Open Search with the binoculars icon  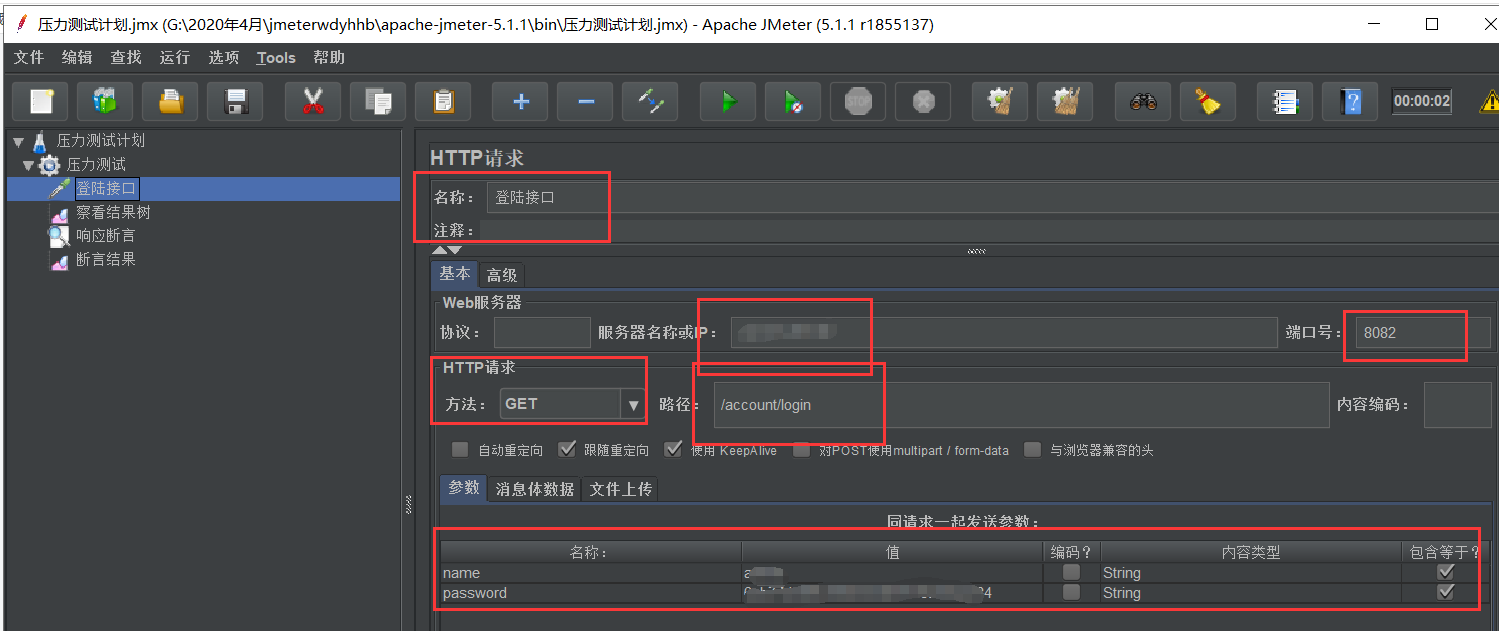coord(1143,101)
